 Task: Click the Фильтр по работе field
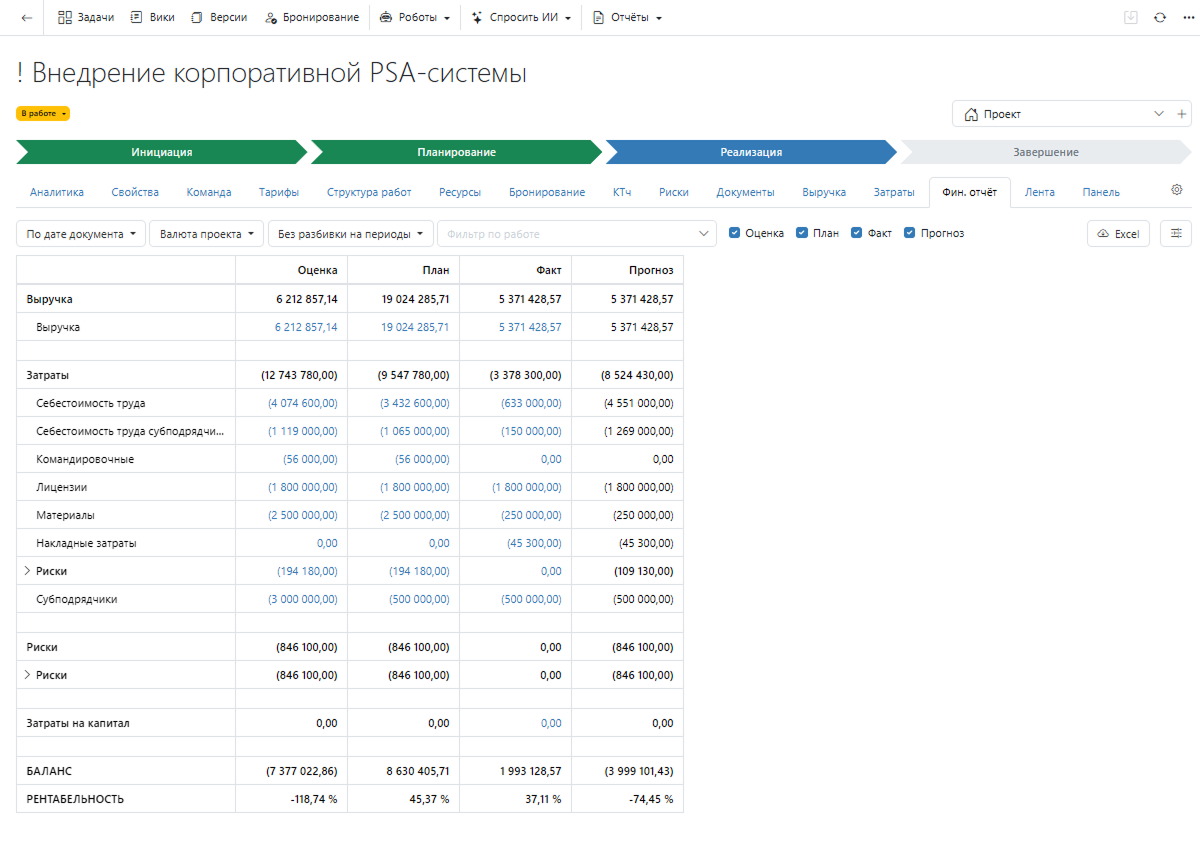coord(577,234)
